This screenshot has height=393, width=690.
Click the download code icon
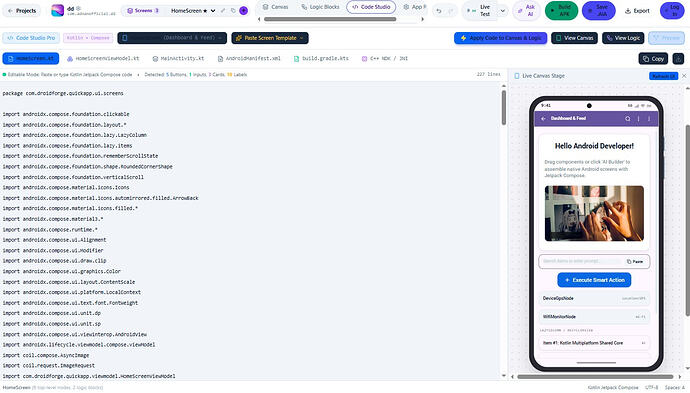click(678, 59)
